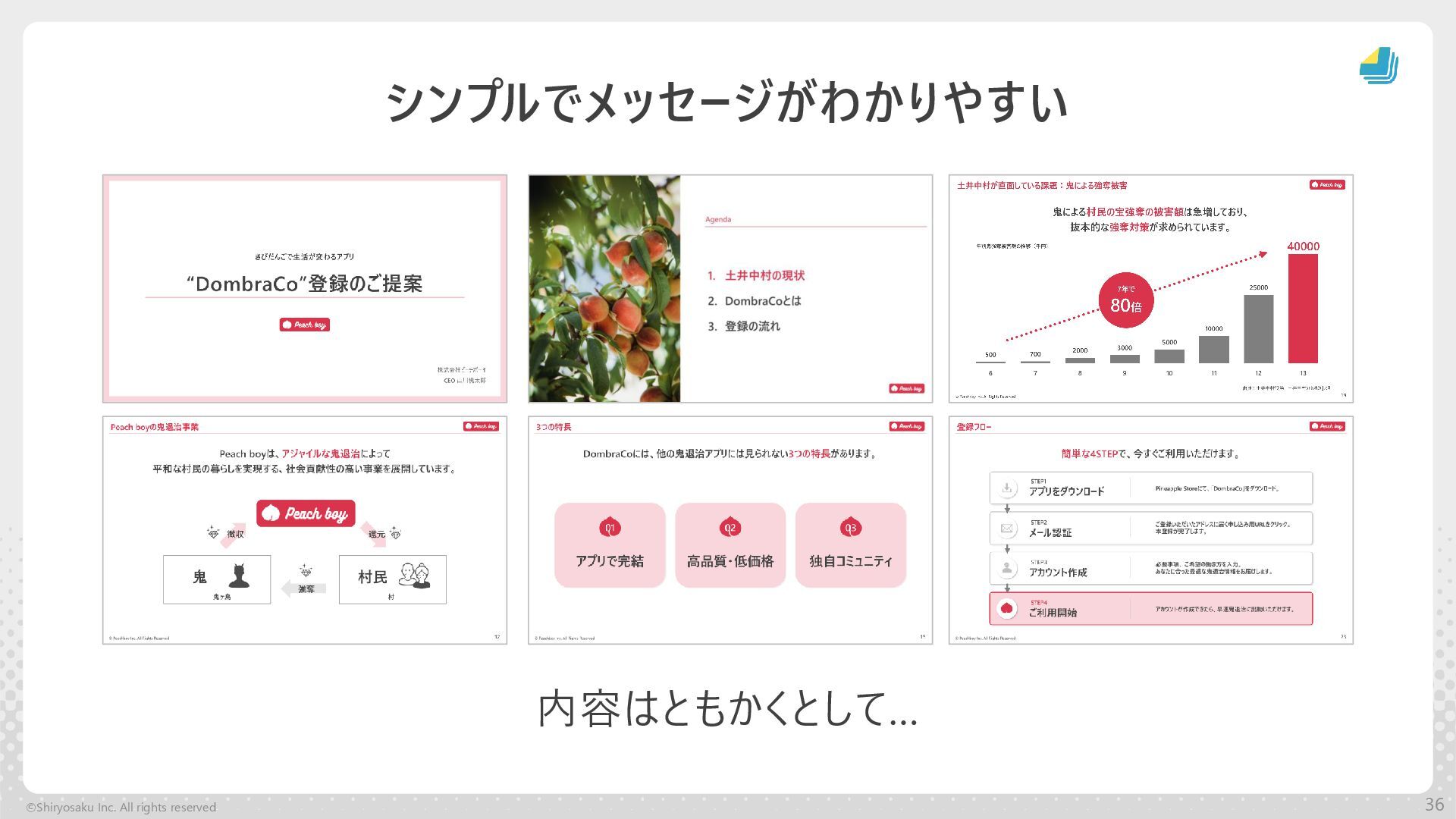
Task: Click the 独自コミュニティ feature card
Action: pos(850,544)
